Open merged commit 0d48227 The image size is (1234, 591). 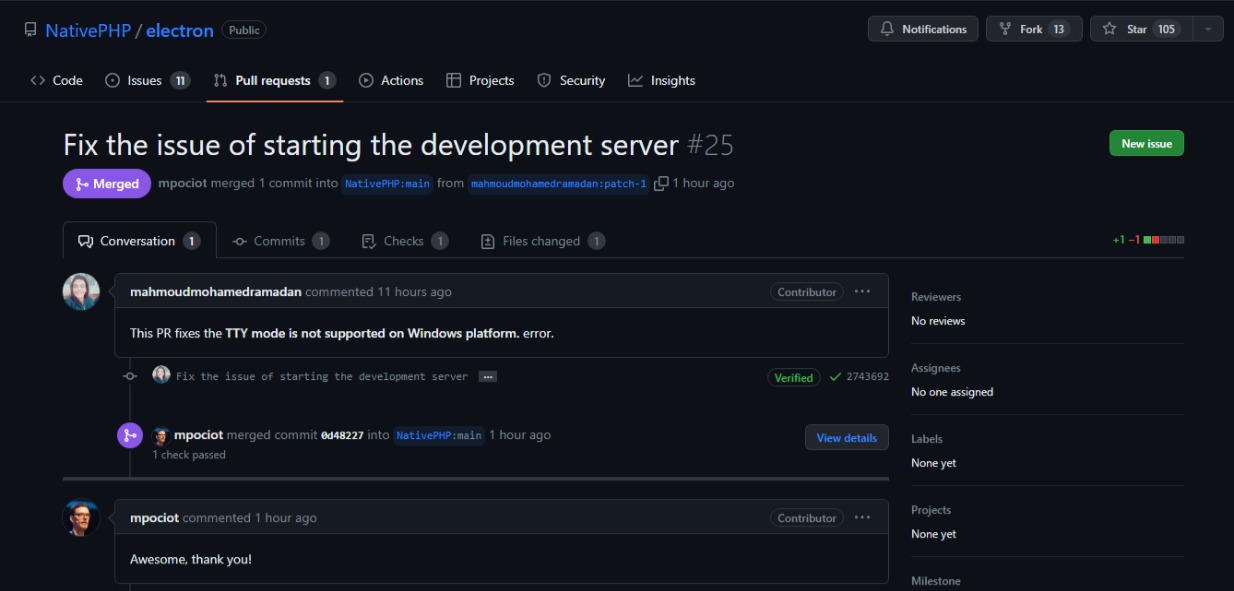pyautogui.click(x=342, y=435)
